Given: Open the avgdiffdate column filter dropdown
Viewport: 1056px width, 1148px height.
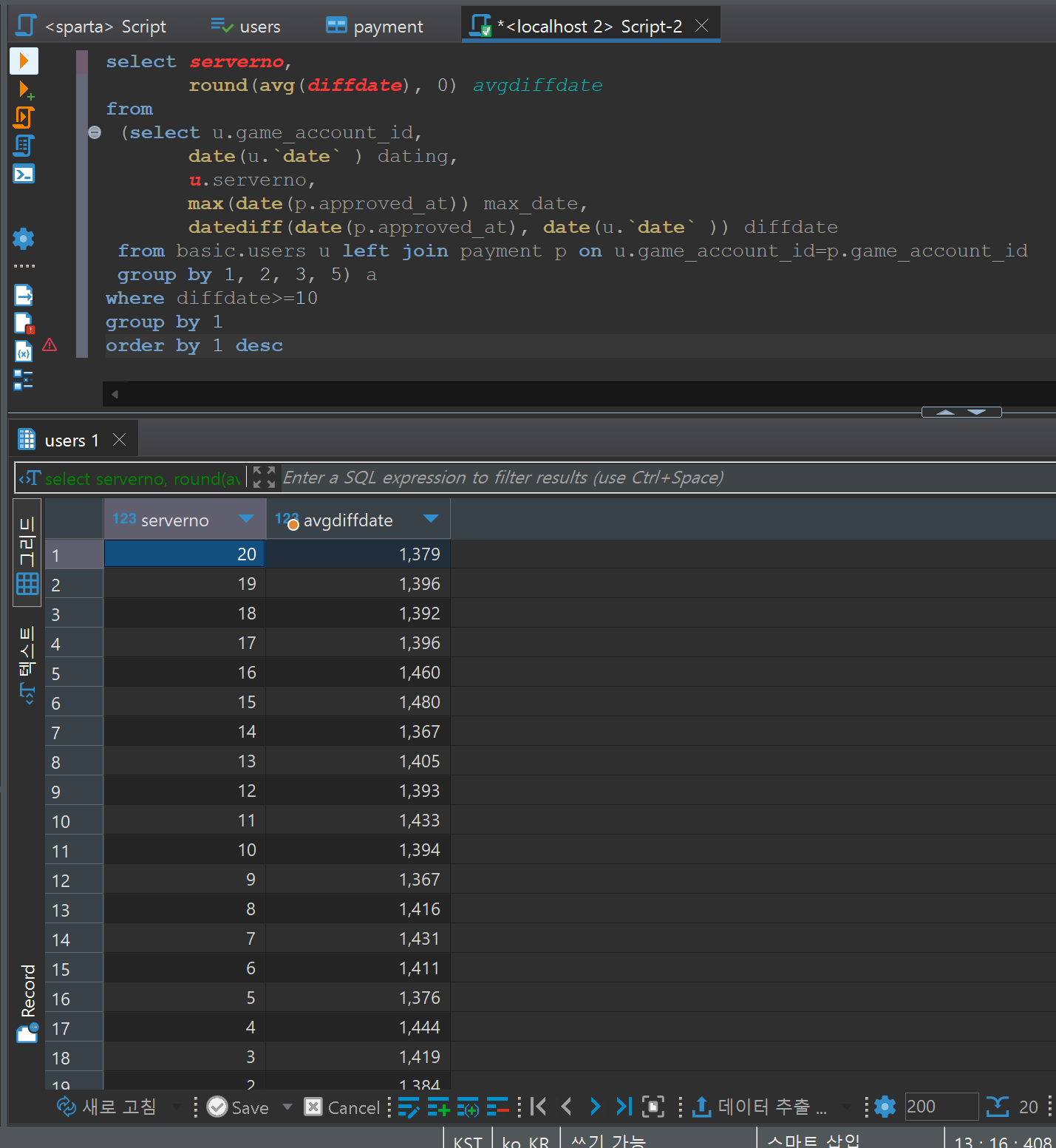Looking at the screenshot, I should pyautogui.click(x=431, y=519).
